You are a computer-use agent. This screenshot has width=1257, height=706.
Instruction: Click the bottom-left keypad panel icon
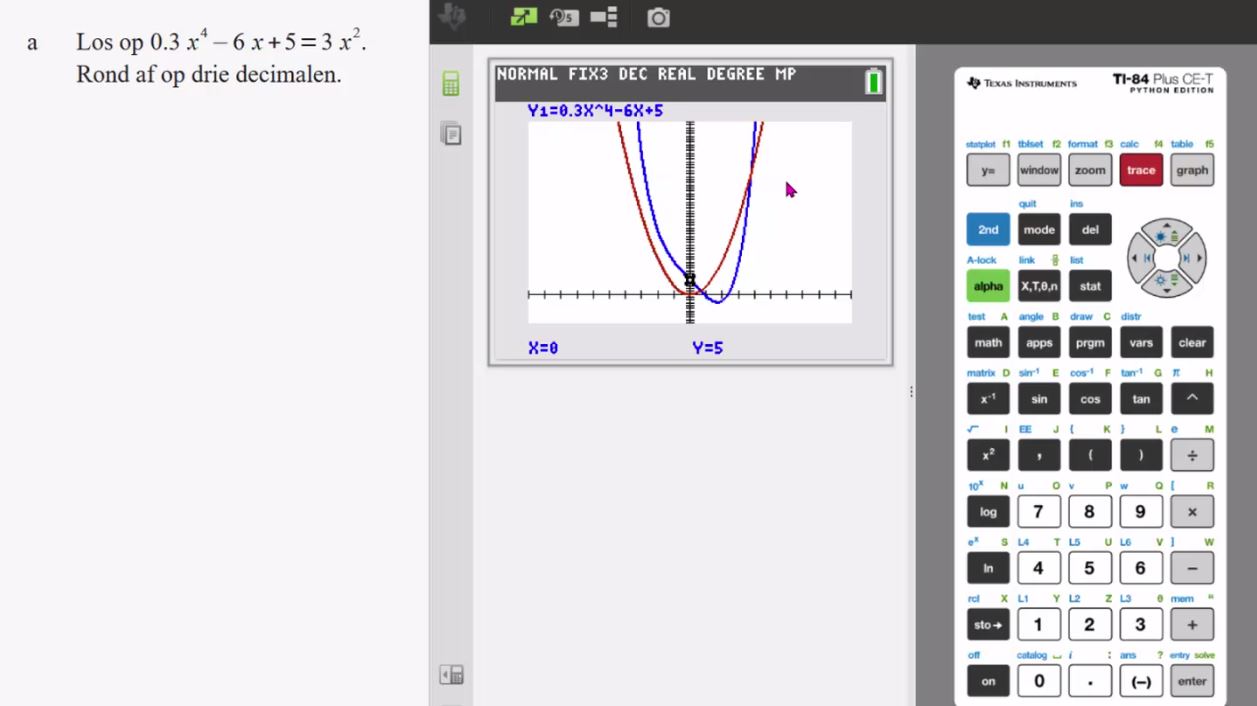(x=451, y=675)
